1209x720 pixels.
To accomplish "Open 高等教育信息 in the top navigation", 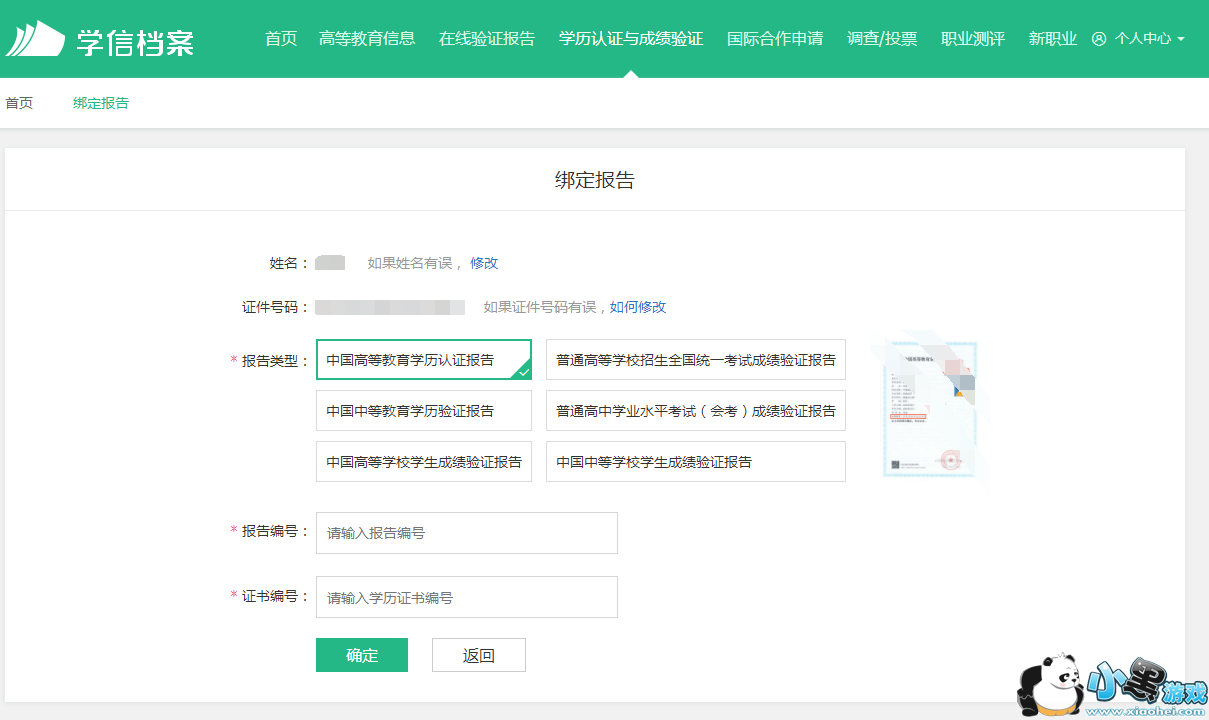I will pyautogui.click(x=367, y=39).
